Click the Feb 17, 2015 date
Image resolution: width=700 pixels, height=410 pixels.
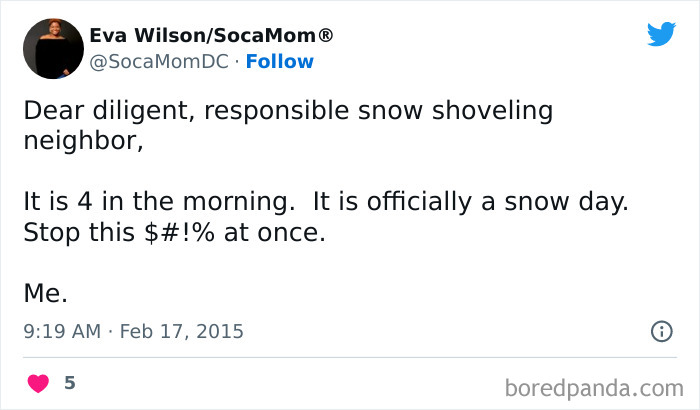pyautogui.click(x=181, y=331)
